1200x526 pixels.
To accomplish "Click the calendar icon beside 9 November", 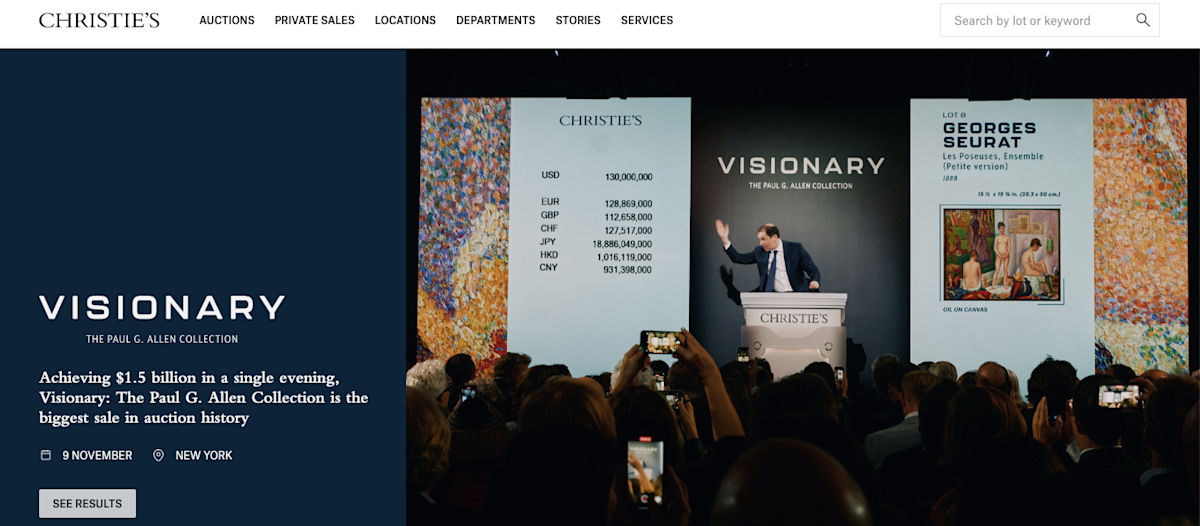I will (x=45, y=455).
